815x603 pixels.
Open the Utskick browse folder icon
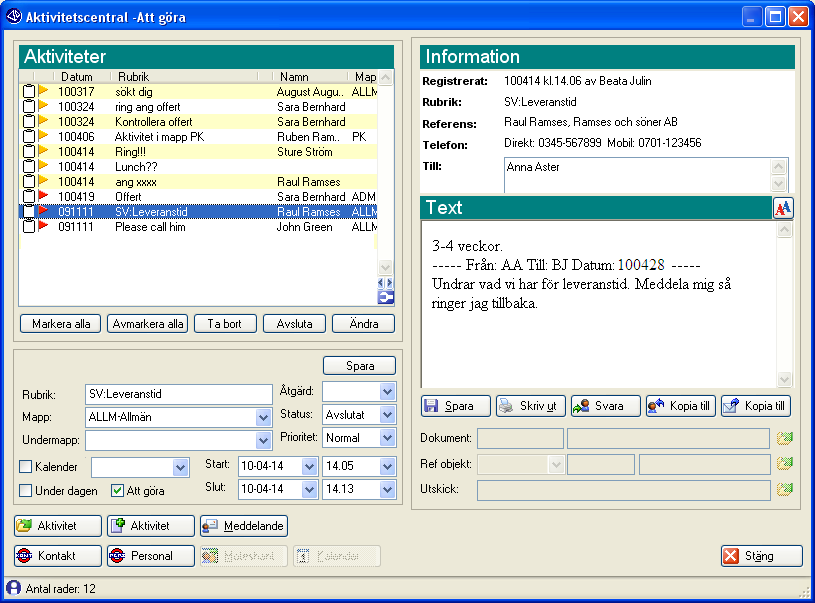(x=784, y=489)
